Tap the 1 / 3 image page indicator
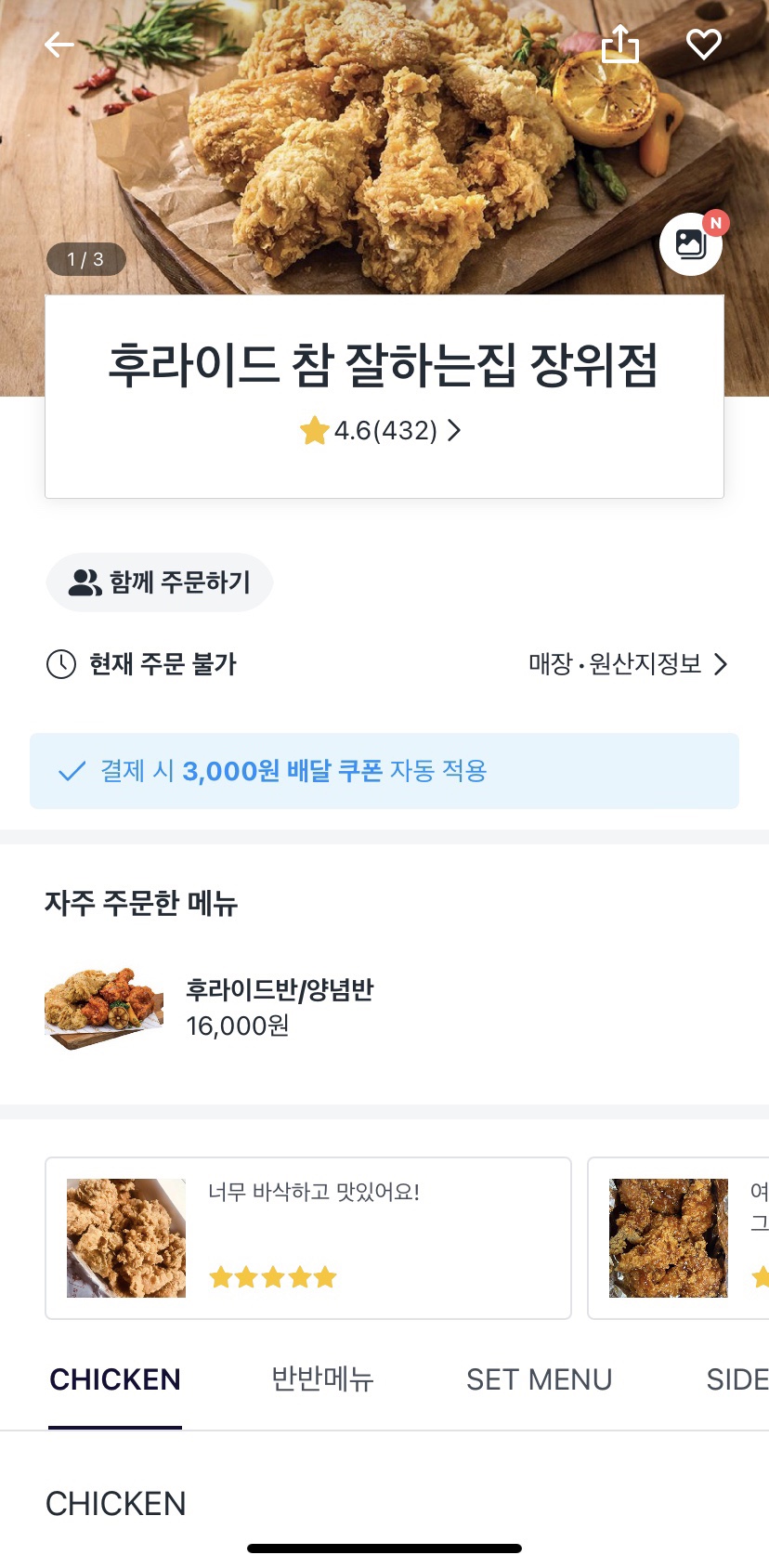 coord(85,259)
